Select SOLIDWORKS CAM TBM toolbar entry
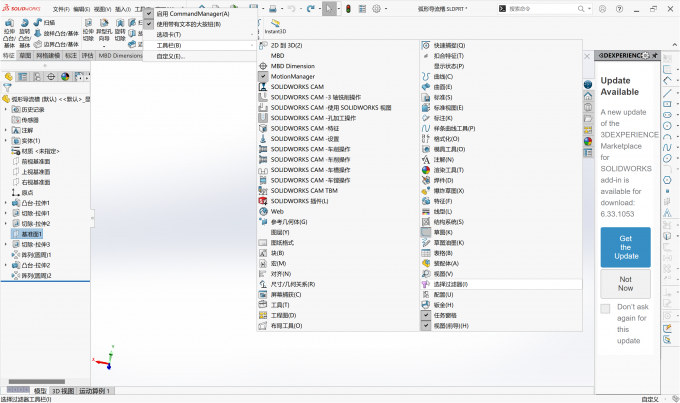 click(338, 190)
